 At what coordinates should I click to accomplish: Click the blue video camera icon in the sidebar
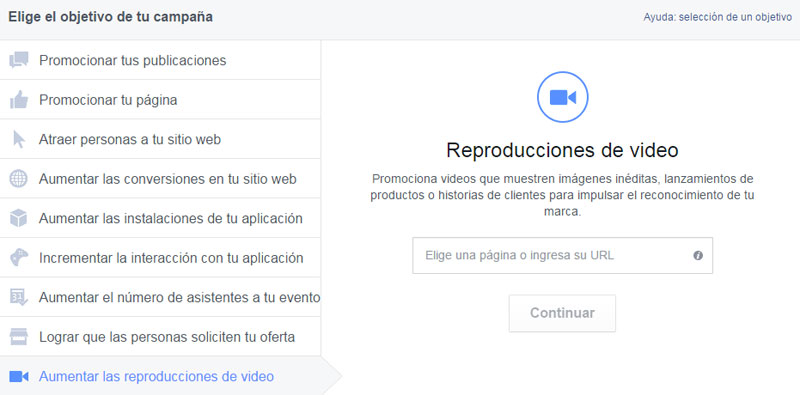pos(18,377)
